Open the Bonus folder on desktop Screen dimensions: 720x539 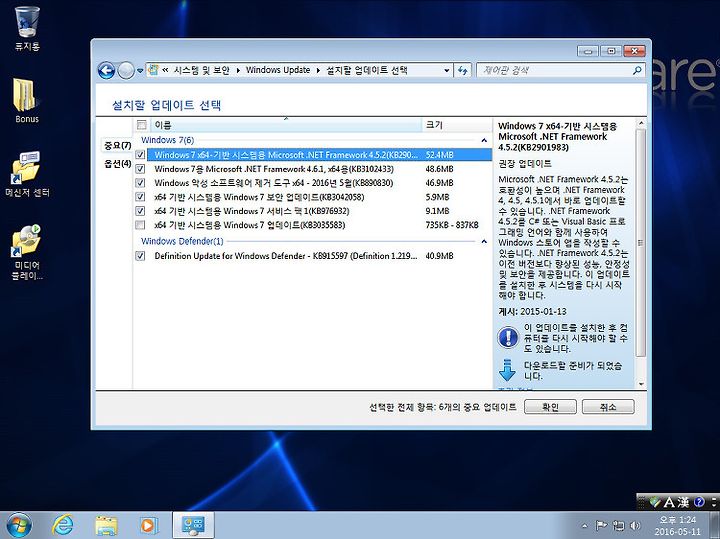point(27,101)
